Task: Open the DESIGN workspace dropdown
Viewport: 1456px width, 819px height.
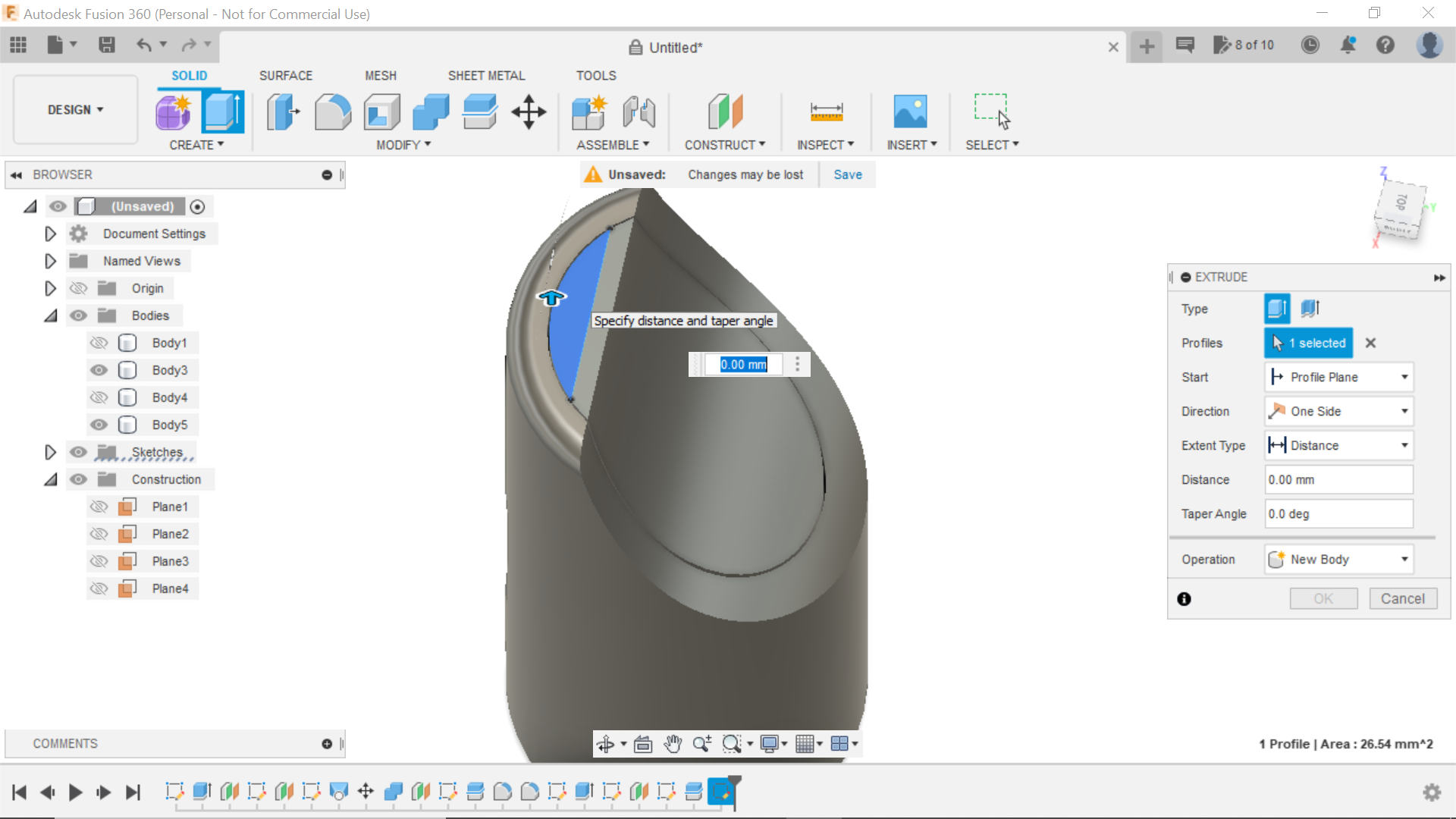Action: (76, 110)
